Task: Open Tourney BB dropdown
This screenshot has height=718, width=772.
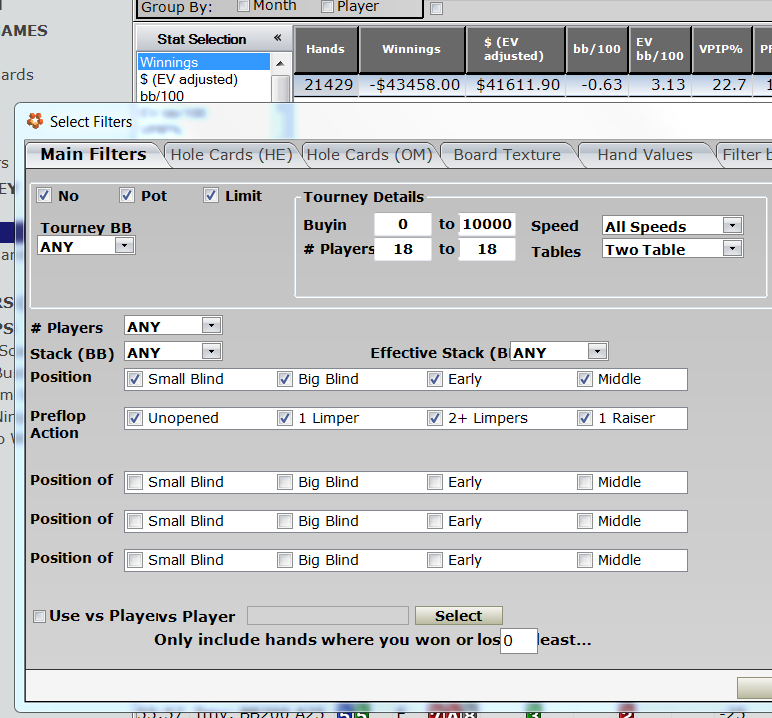Action: (x=125, y=245)
